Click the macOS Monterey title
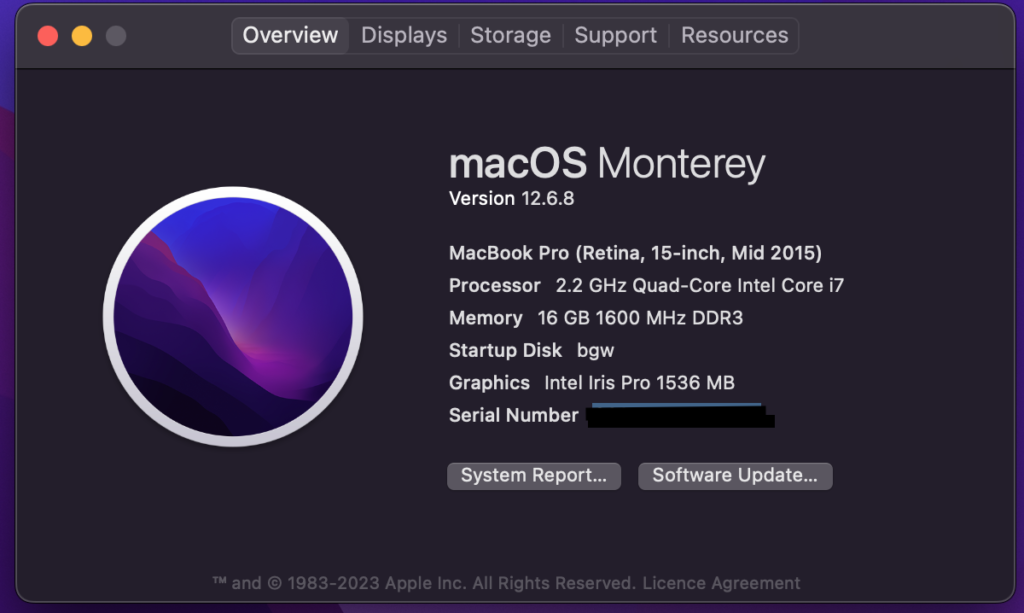This screenshot has width=1024, height=613. 607,163
